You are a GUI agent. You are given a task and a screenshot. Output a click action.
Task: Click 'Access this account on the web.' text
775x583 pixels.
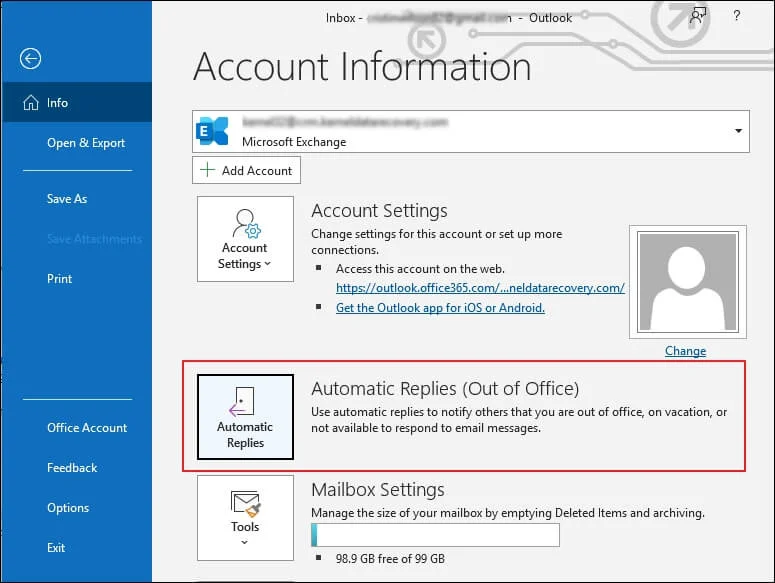pos(420,269)
